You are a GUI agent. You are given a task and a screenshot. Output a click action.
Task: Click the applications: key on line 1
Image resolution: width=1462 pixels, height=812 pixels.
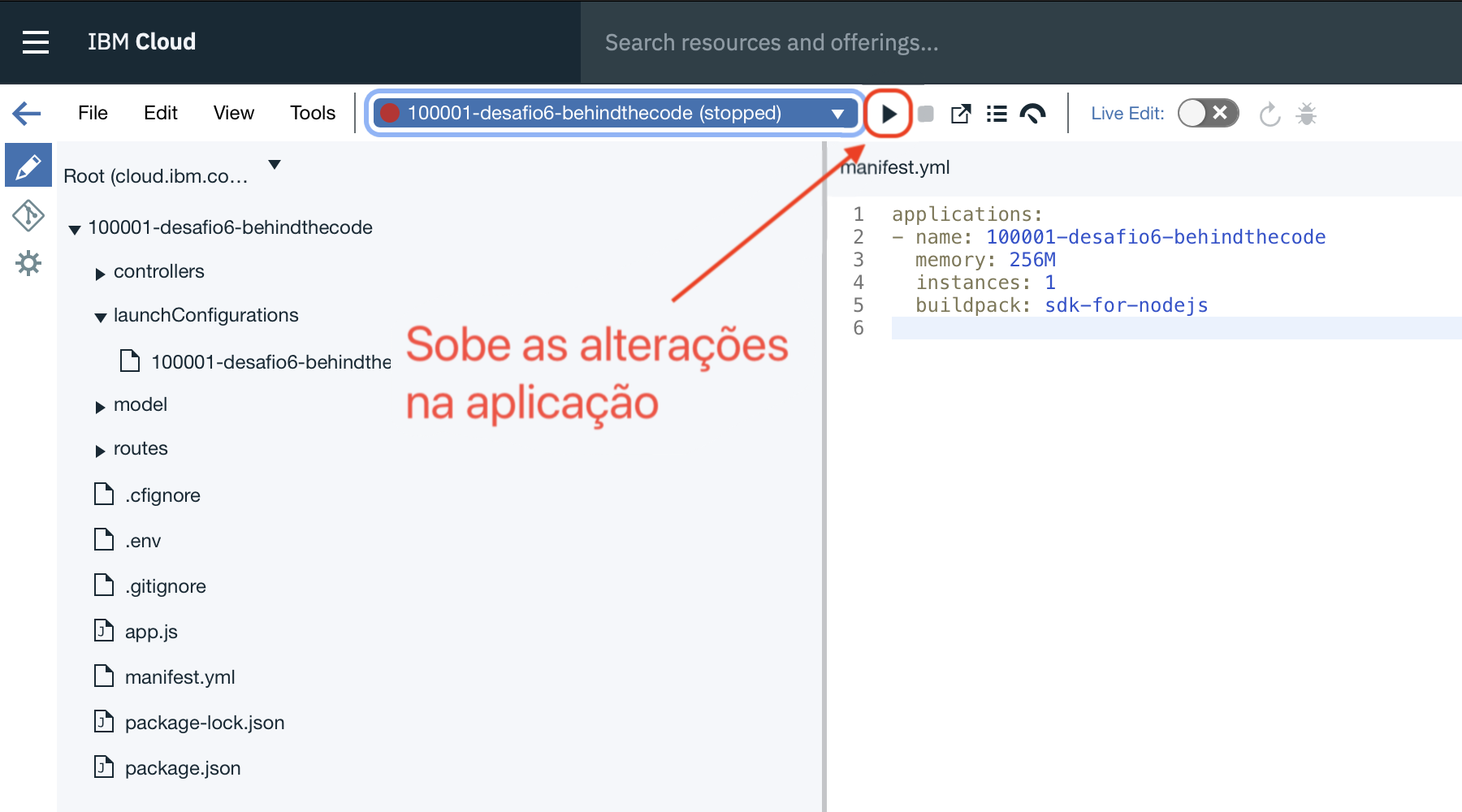[x=967, y=214]
